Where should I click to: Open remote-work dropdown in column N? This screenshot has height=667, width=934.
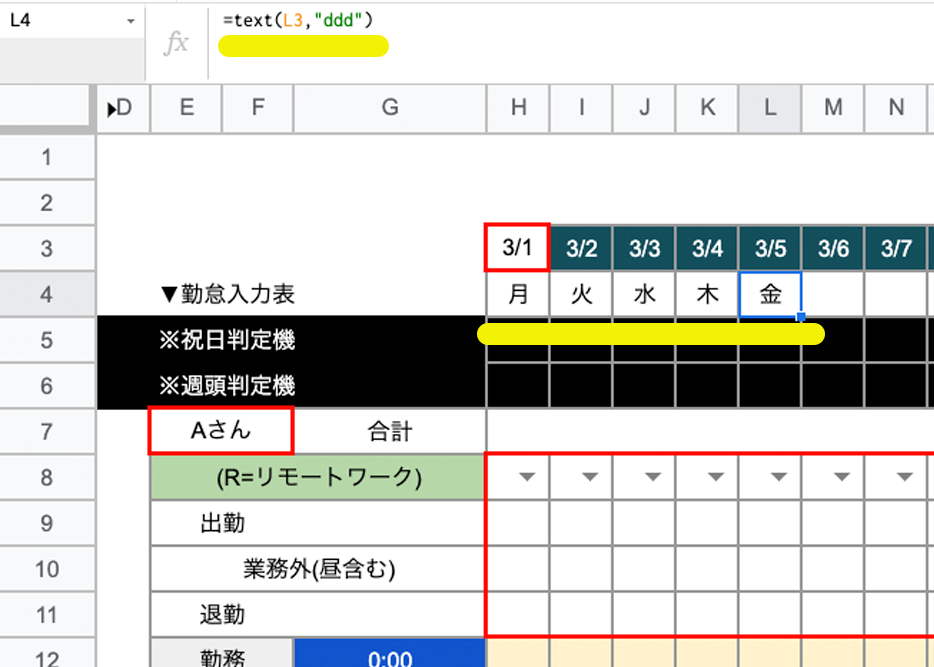tap(904, 477)
